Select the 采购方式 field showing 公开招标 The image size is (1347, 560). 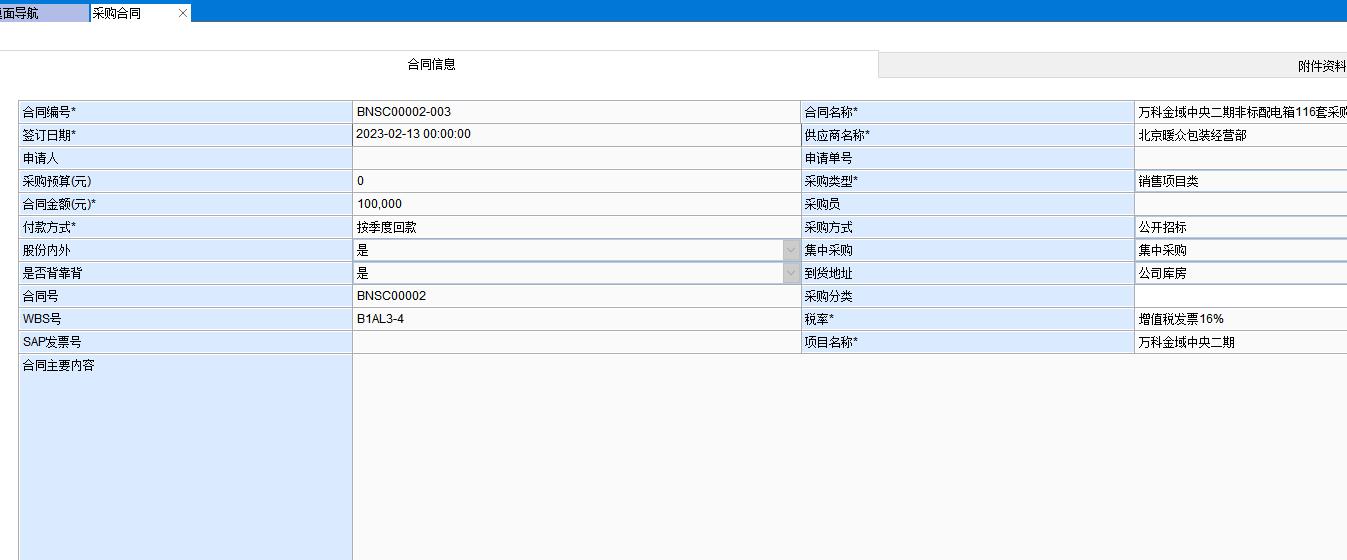coord(1240,227)
